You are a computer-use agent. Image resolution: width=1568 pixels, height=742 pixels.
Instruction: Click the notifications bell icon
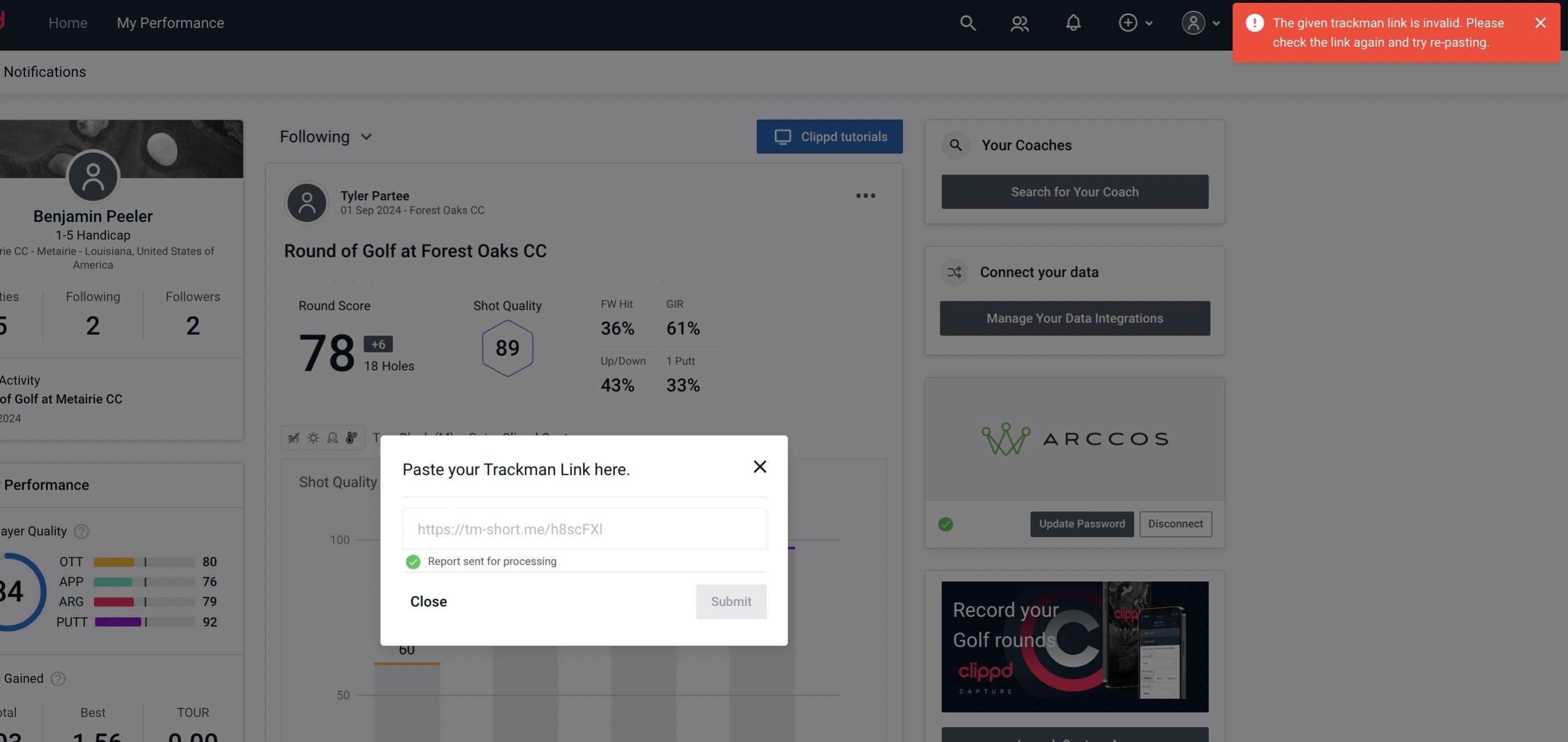1073,21
